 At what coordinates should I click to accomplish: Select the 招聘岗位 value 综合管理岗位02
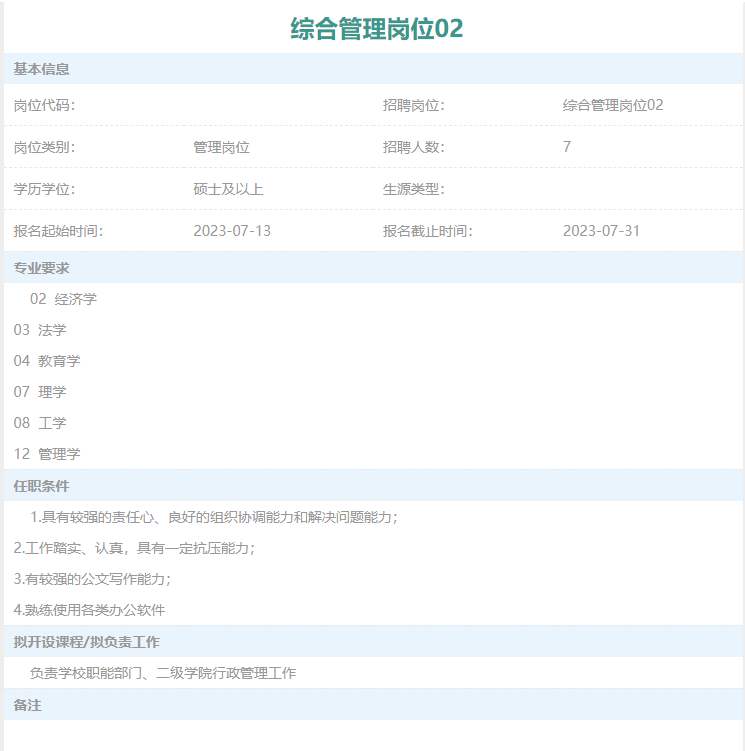coord(613,105)
